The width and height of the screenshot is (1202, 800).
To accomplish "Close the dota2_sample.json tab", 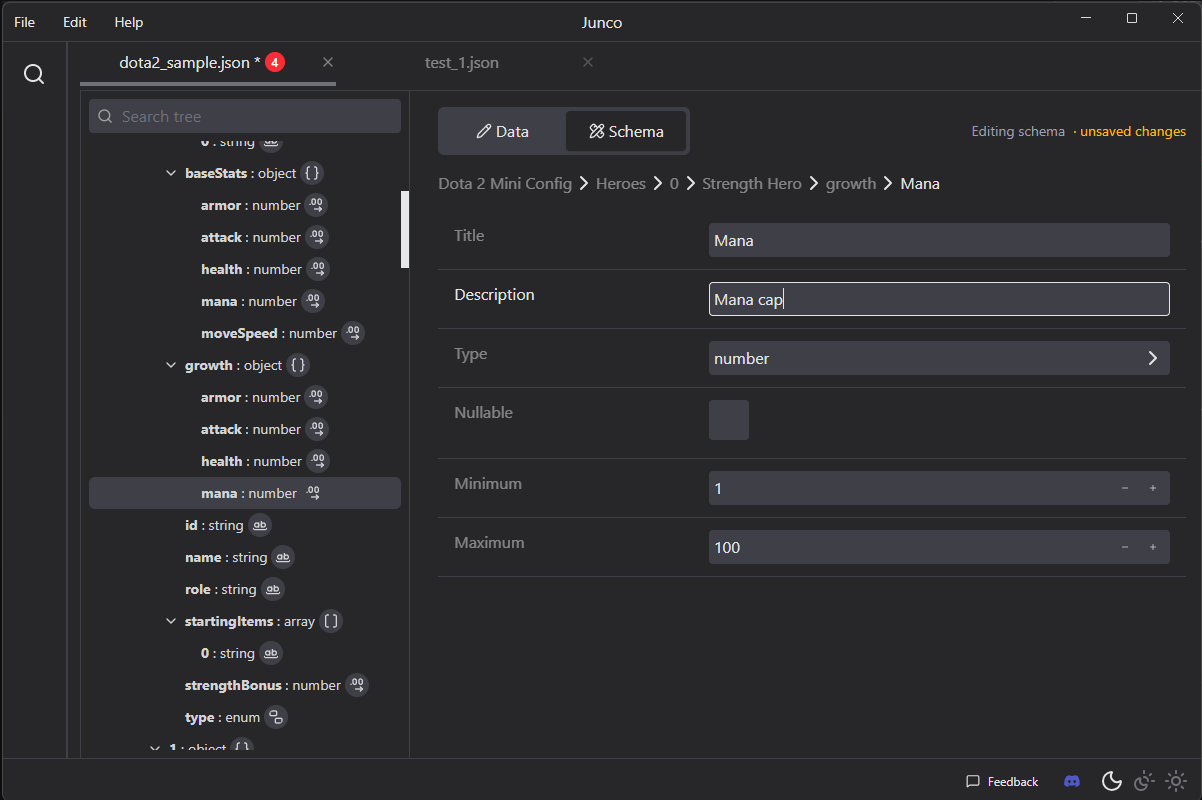I will (328, 62).
